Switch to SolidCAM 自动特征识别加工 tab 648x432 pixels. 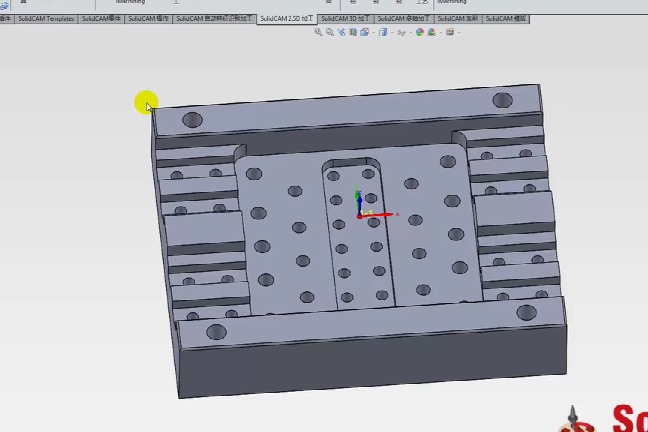pyautogui.click(x=214, y=19)
